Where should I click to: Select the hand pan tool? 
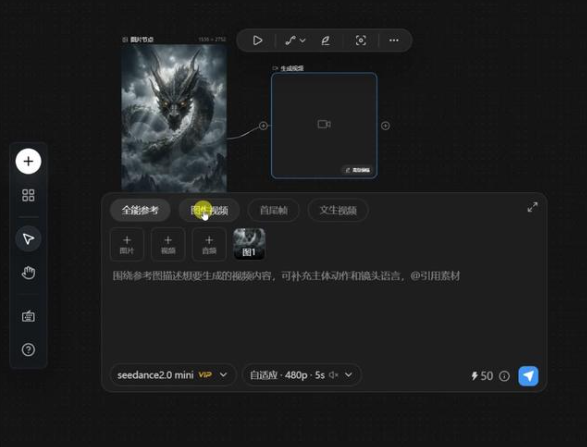tap(28, 273)
